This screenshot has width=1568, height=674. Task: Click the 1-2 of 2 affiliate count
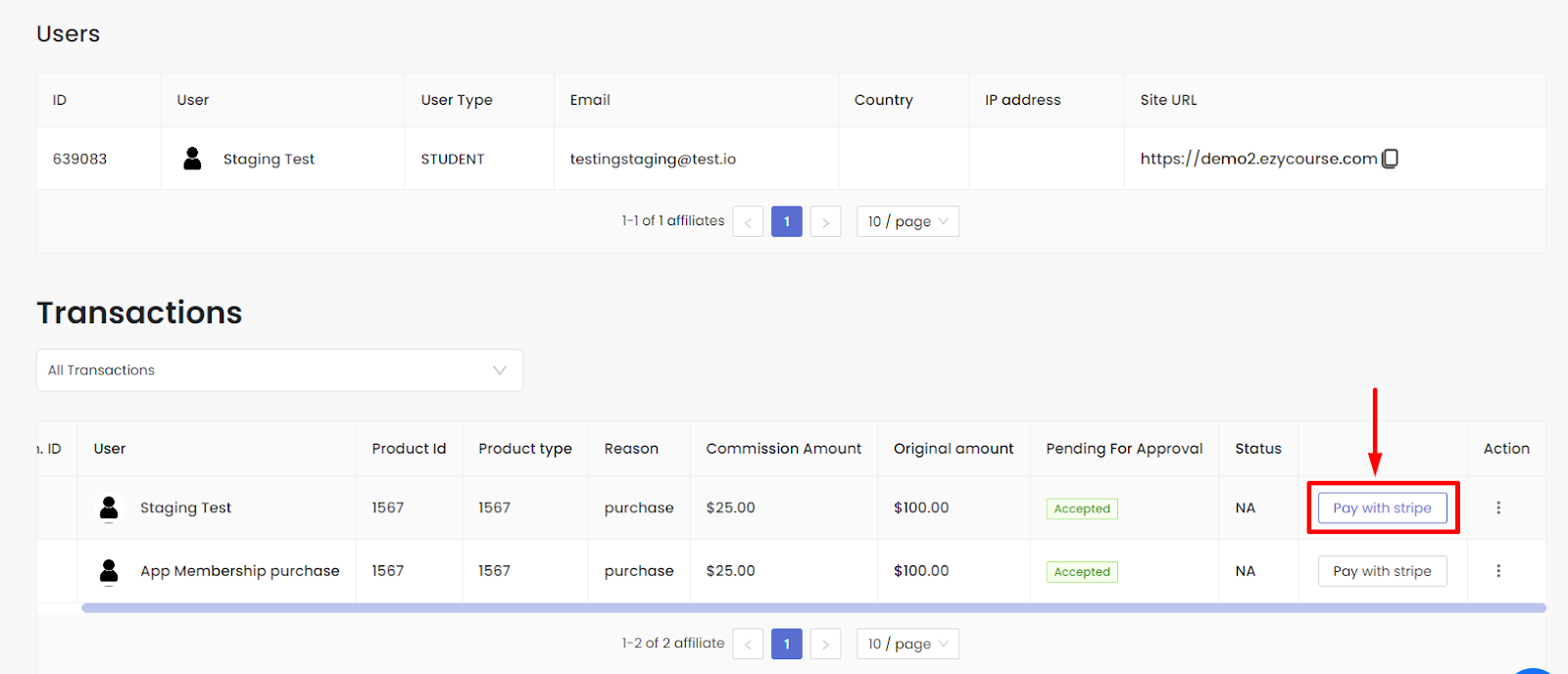tap(673, 644)
